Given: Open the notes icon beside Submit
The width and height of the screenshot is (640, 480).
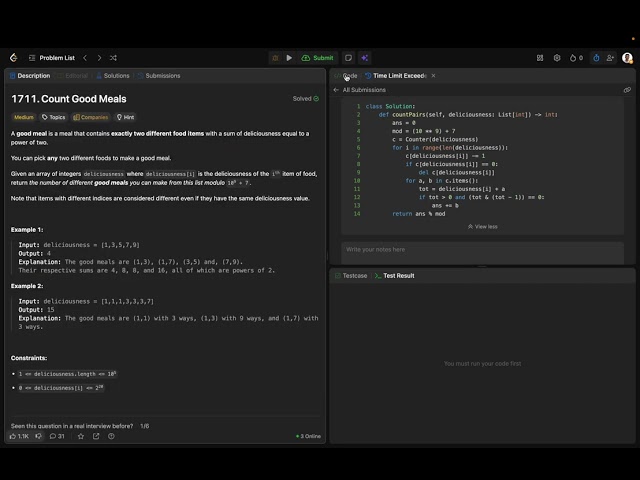Looking at the screenshot, I should pyautogui.click(x=348, y=58).
